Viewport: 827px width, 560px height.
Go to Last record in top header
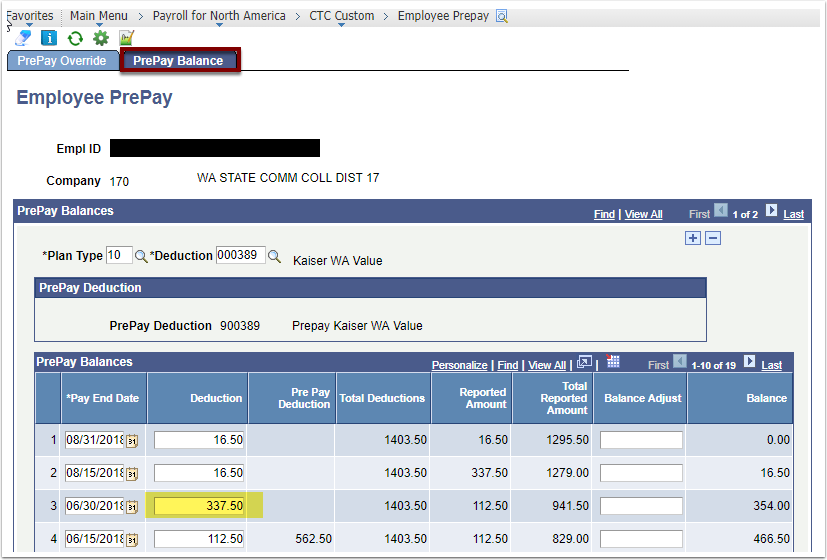pyautogui.click(x=794, y=214)
